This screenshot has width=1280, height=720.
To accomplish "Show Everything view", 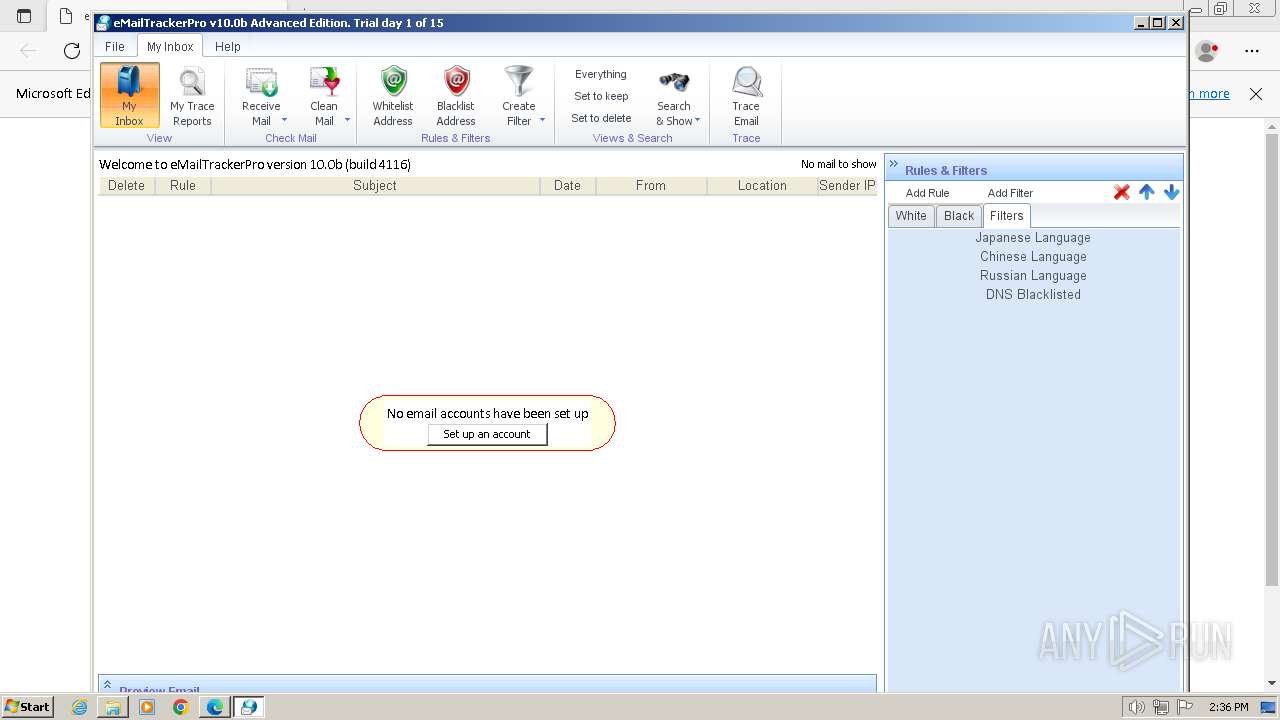I will click(601, 74).
